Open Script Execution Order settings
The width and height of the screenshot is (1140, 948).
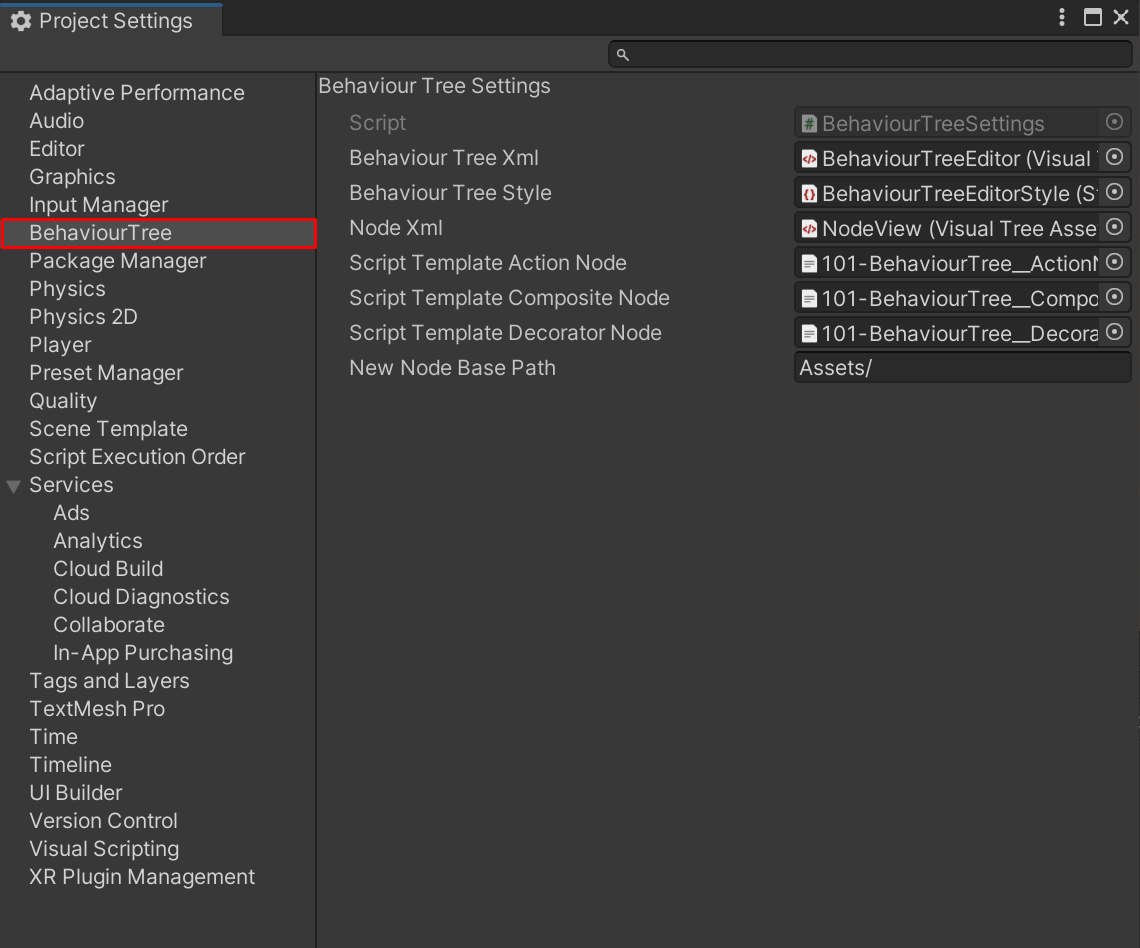coord(137,457)
